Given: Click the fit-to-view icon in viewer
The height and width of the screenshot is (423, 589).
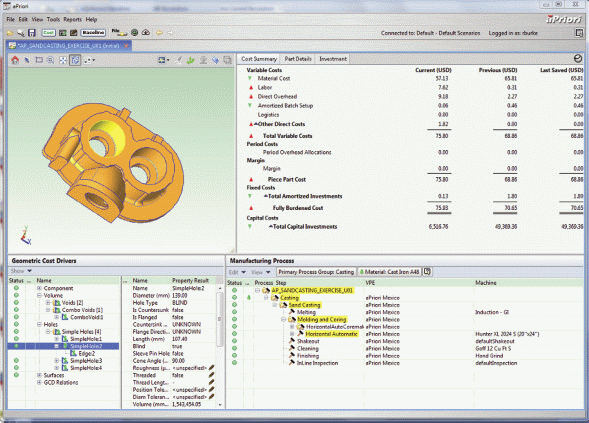Looking at the screenshot, I should point(63,60).
